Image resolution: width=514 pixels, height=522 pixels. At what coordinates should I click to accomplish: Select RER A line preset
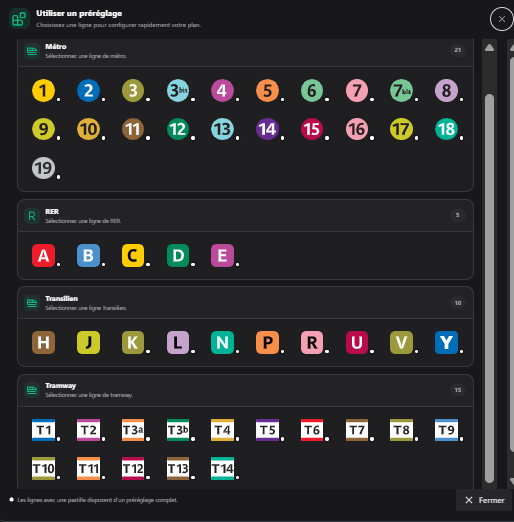(x=43, y=256)
